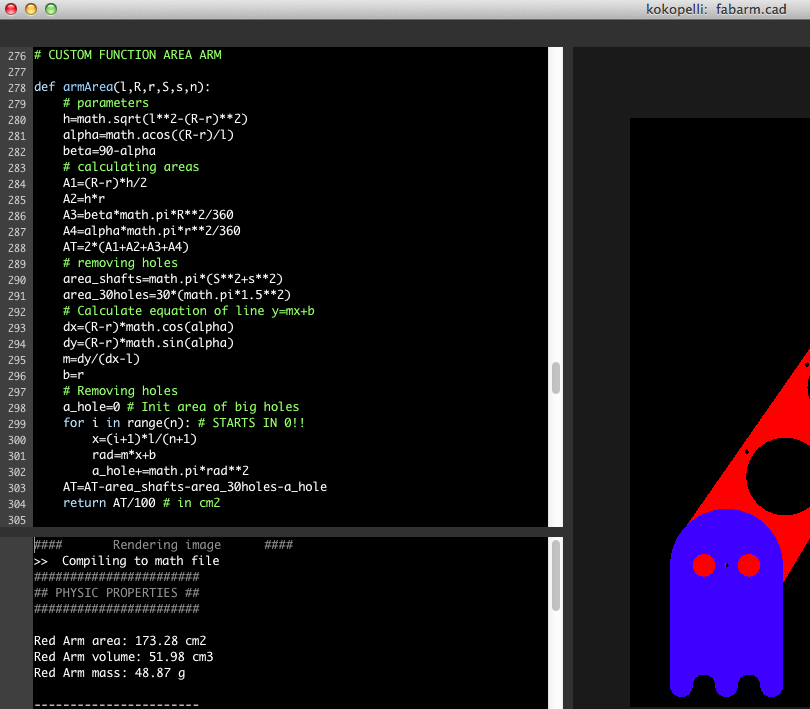Click 'Red Arm volume: 51.98 cm3' output

(x=123, y=657)
